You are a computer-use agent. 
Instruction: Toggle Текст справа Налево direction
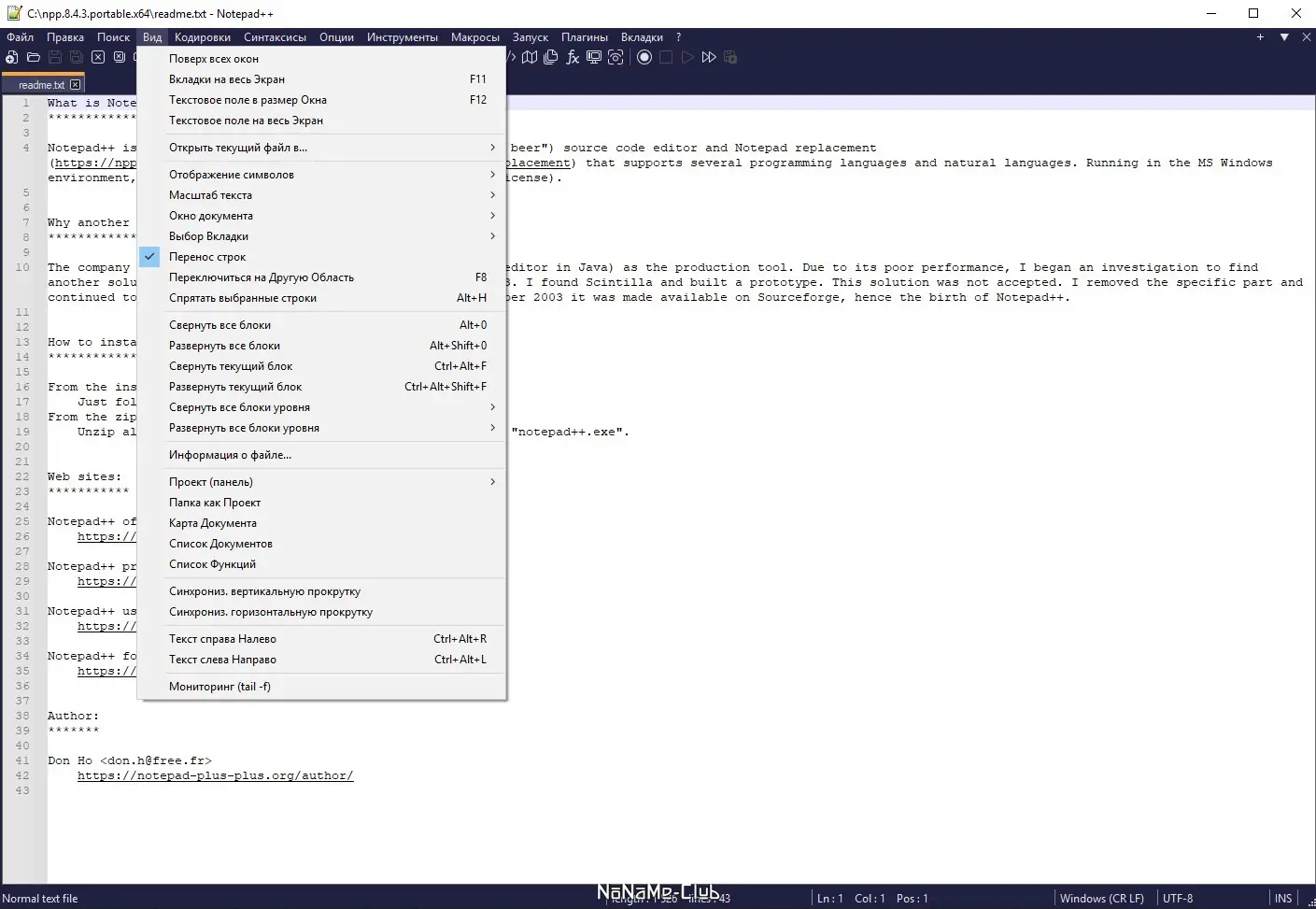[x=321, y=639]
